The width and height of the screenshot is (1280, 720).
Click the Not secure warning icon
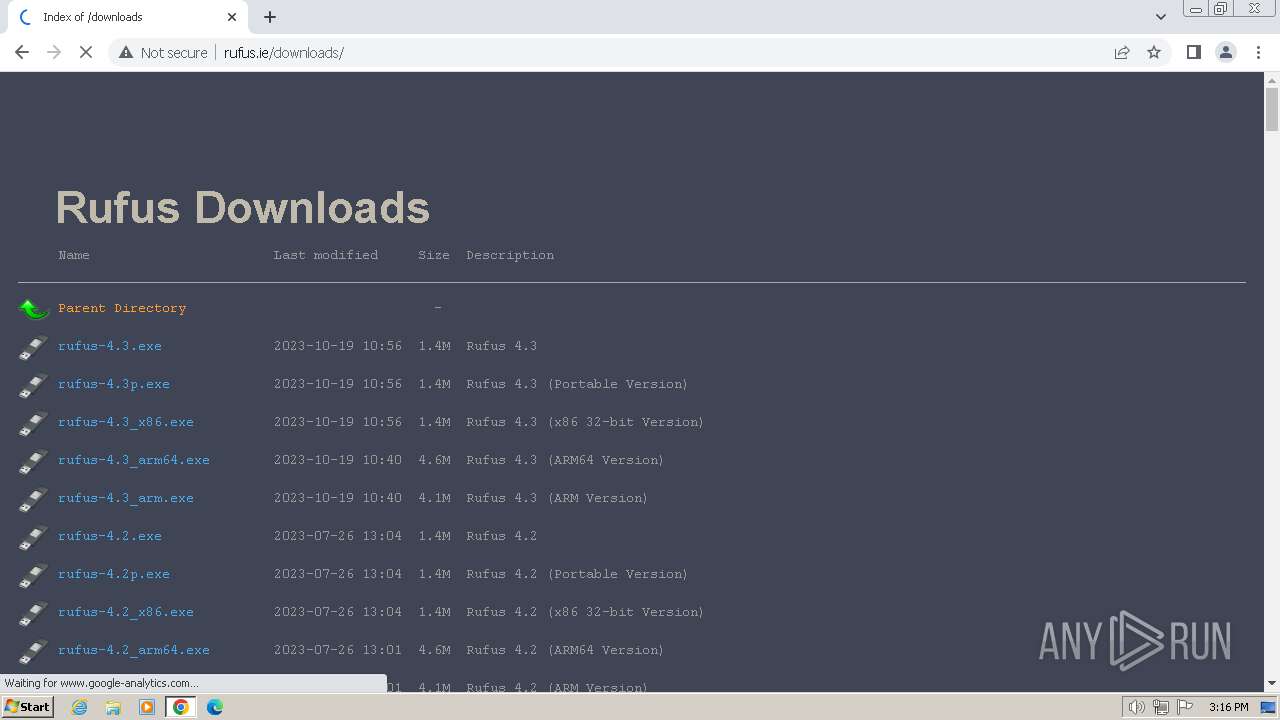pyautogui.click(x=126, y=52)
